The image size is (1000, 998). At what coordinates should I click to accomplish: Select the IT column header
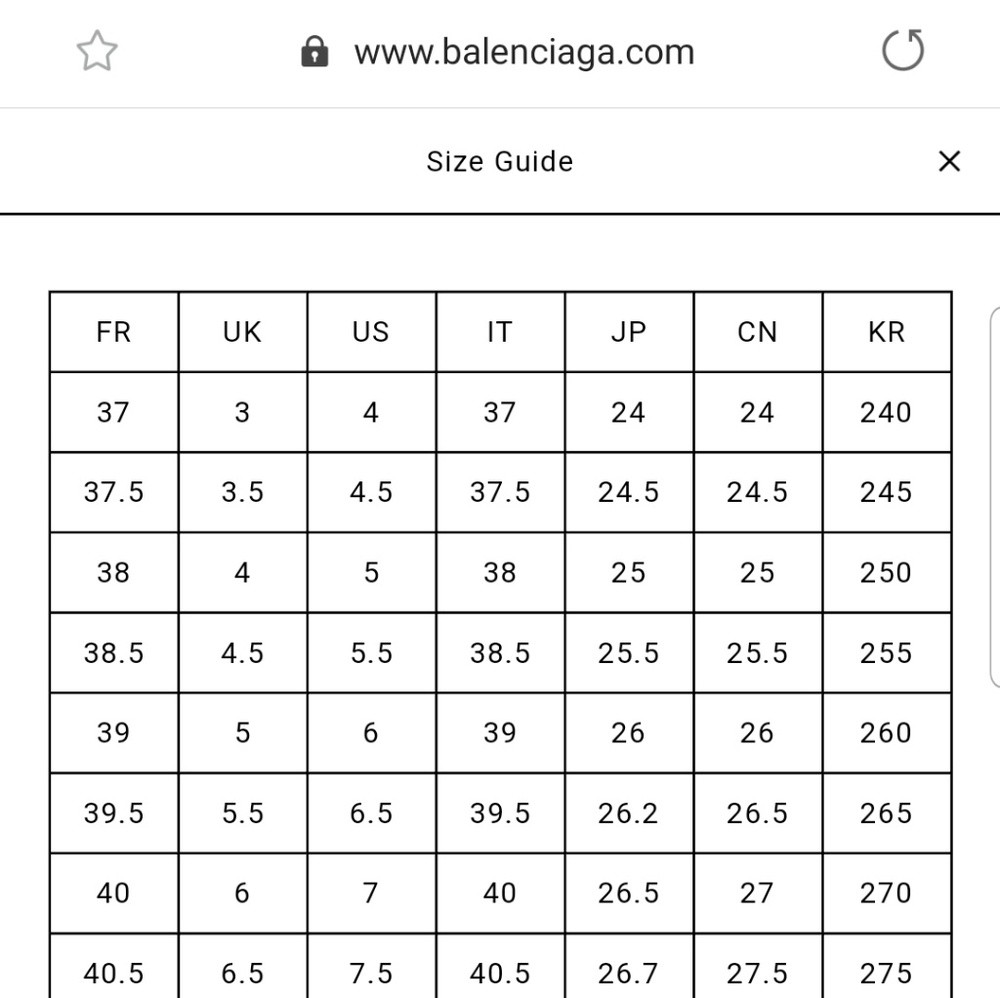coord(500,332)
